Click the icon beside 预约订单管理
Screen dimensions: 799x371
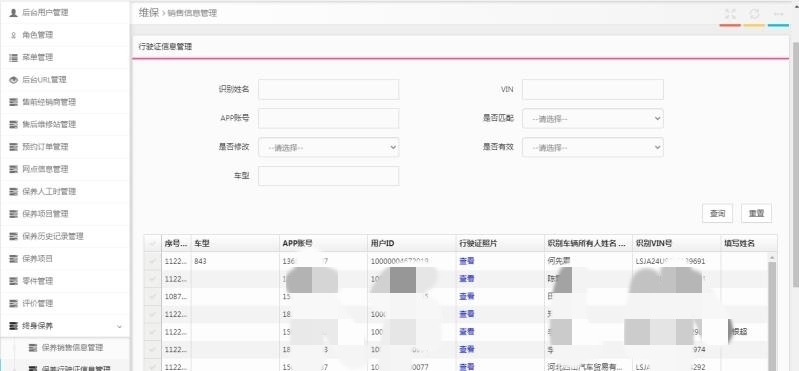tap(14, 147)
